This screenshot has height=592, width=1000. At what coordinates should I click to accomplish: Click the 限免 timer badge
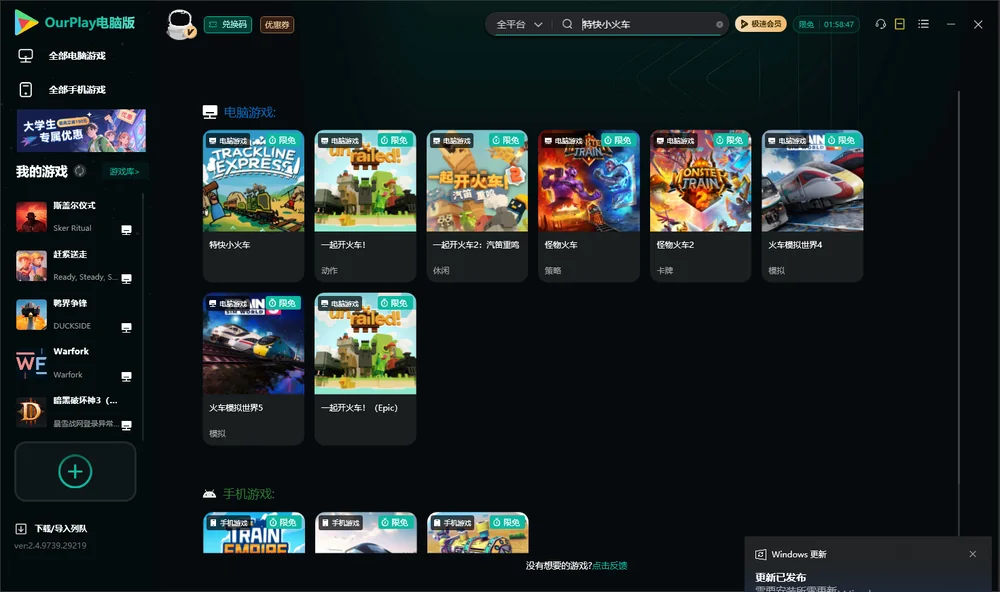pyautogui.click(x=826, y=24)
